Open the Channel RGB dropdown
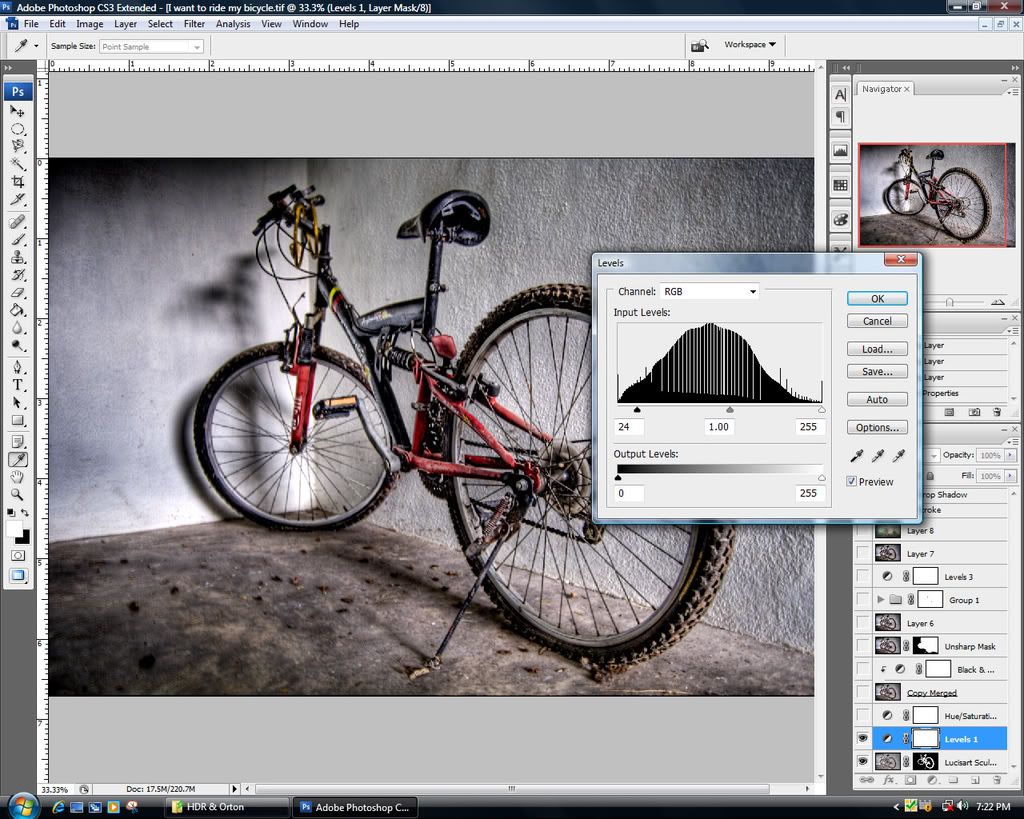The width and height of the screenshot is (1024, 819). point(709,292)
